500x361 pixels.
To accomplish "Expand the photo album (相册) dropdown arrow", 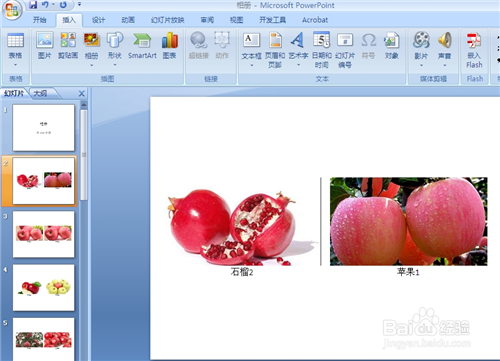I will point(91,65).
